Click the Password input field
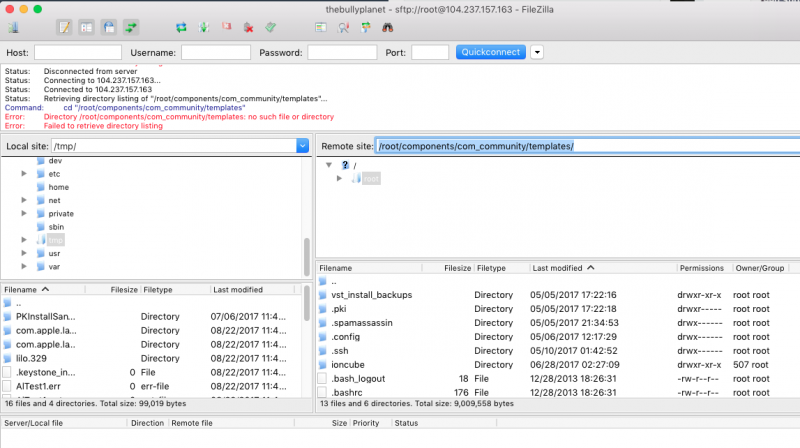The height and width of the screenshot is (448, 800). 342,52
